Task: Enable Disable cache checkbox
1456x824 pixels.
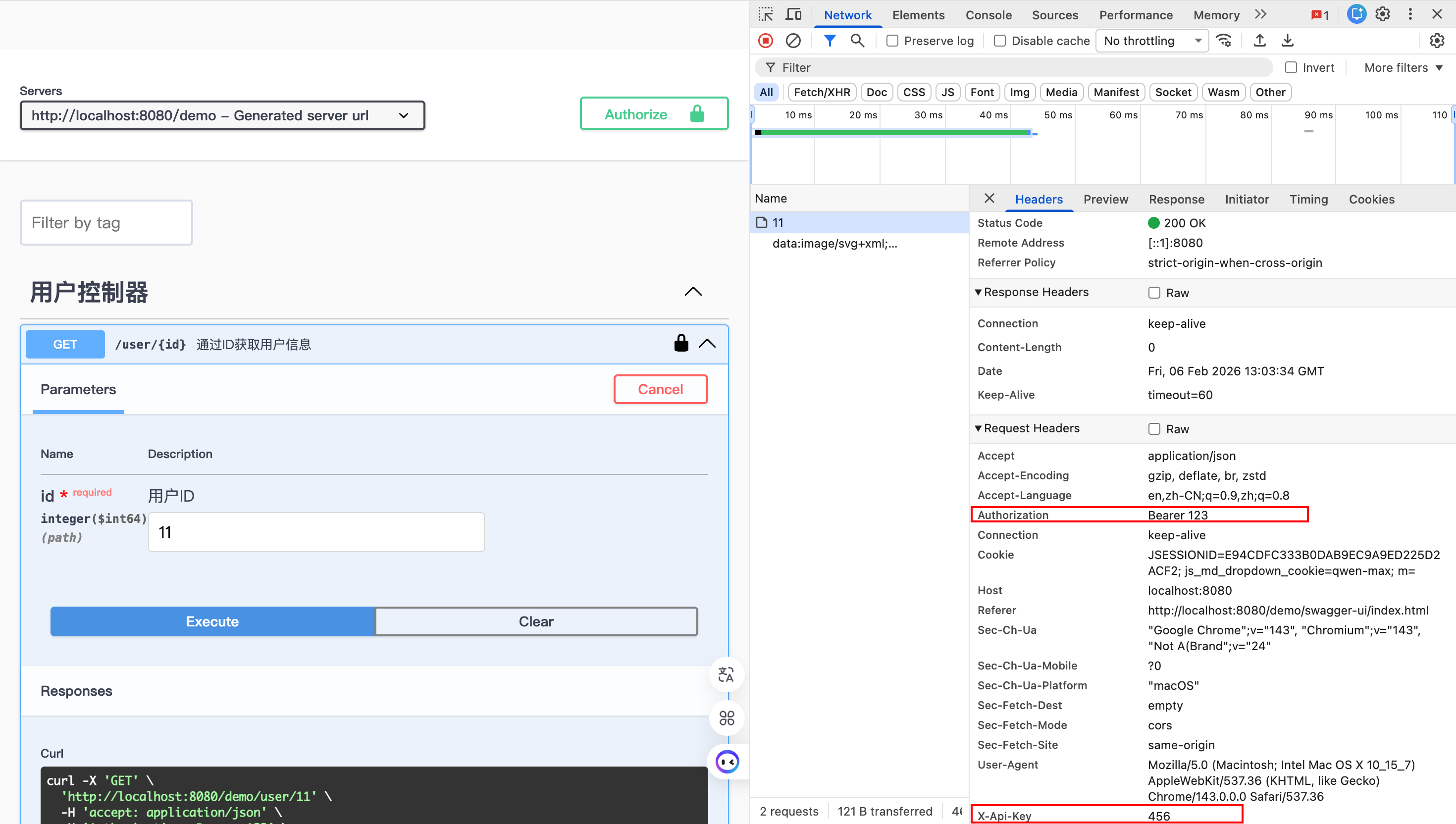Action: click(1000, 41)
